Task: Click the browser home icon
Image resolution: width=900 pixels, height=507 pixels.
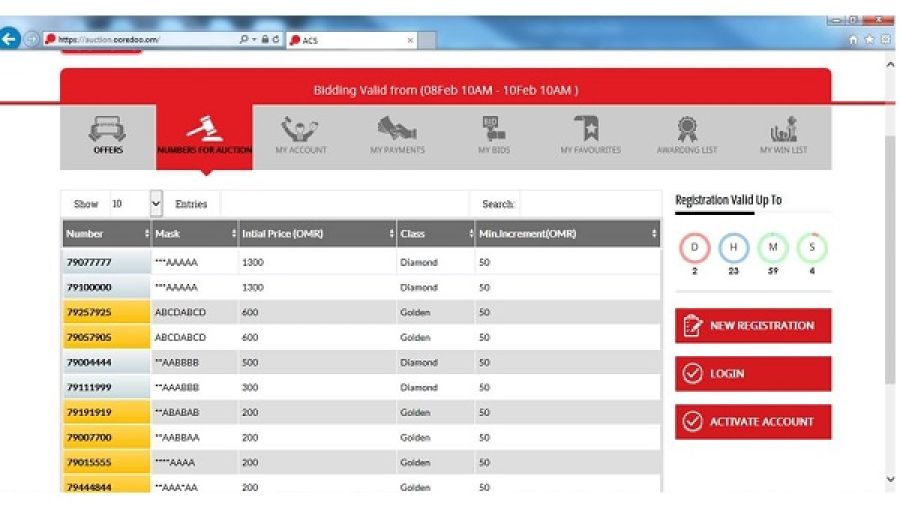Action: pos(854,40)
